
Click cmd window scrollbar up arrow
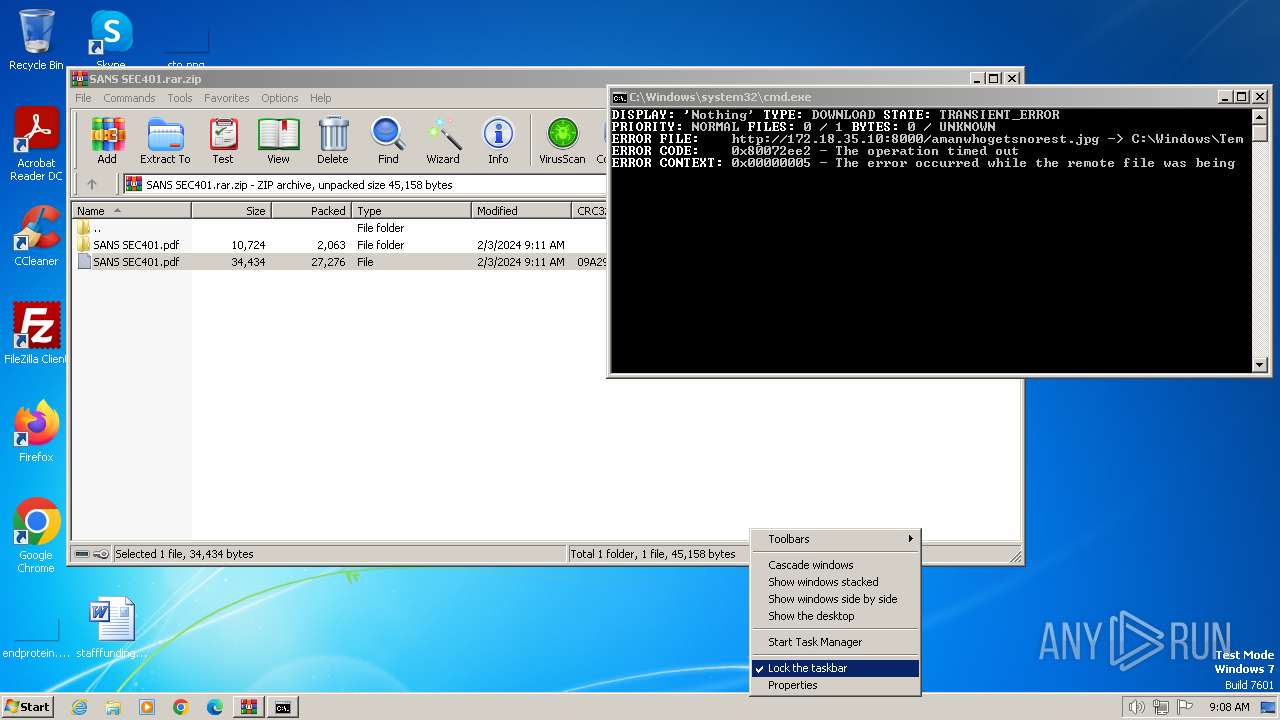tap(1260, 115)
